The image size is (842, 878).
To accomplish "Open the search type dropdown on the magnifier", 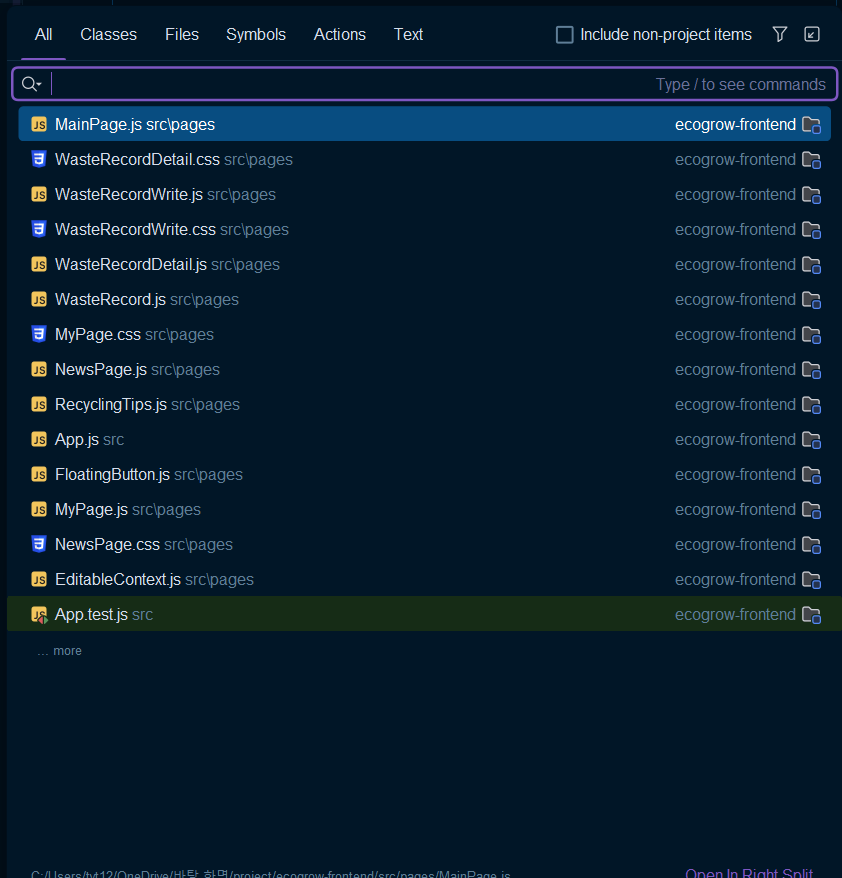I will point(31,84).
